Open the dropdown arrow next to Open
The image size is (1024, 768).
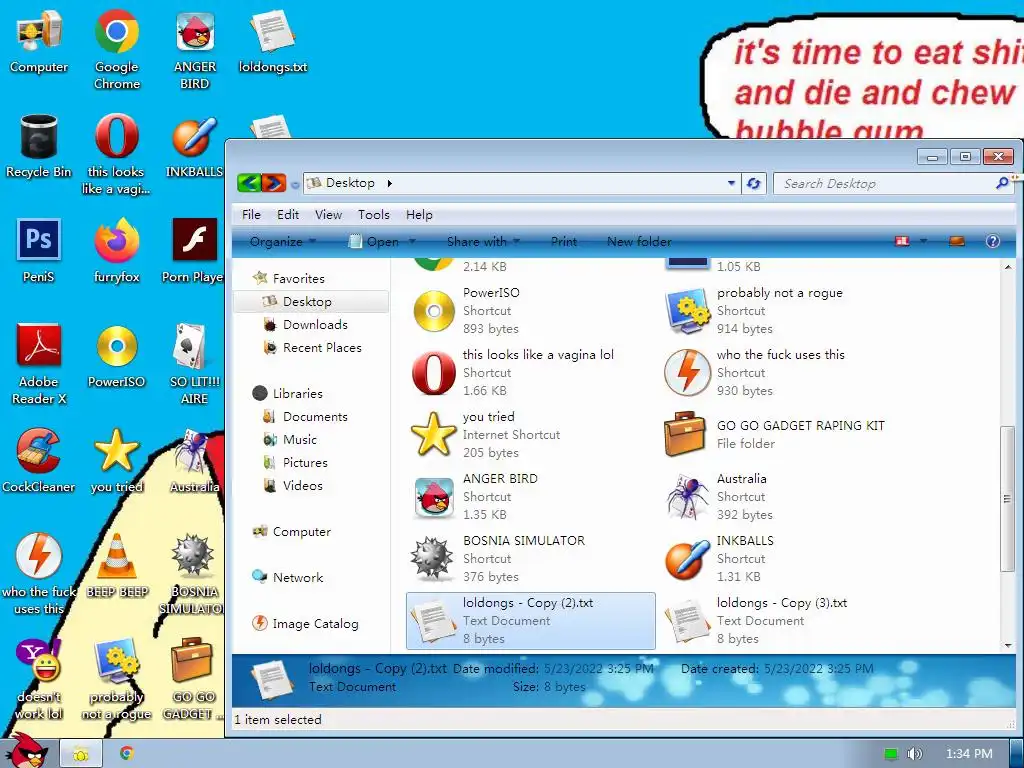(x=412, y=242)
